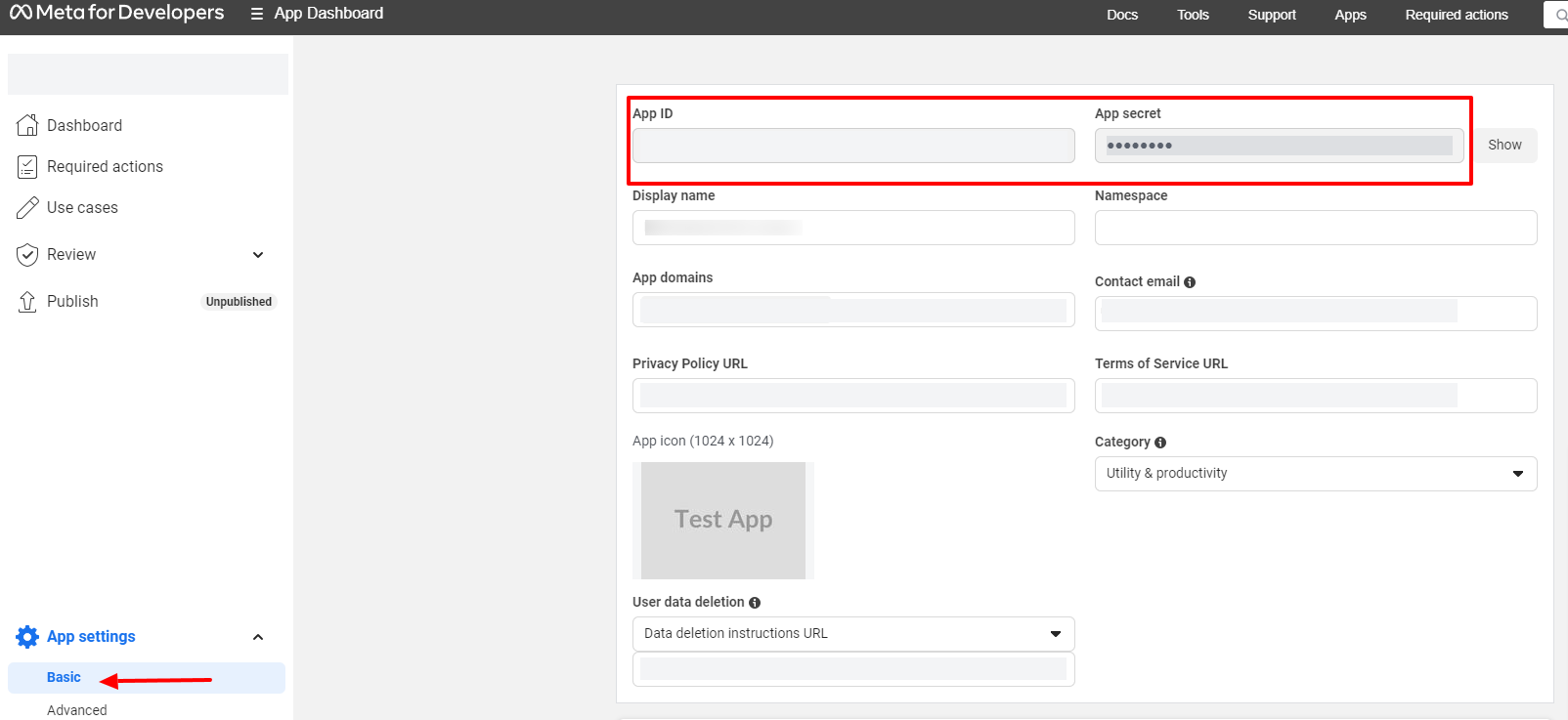Click the Use cases pencil icon
Screen dimensions: 1568x720
click(27, 207)
